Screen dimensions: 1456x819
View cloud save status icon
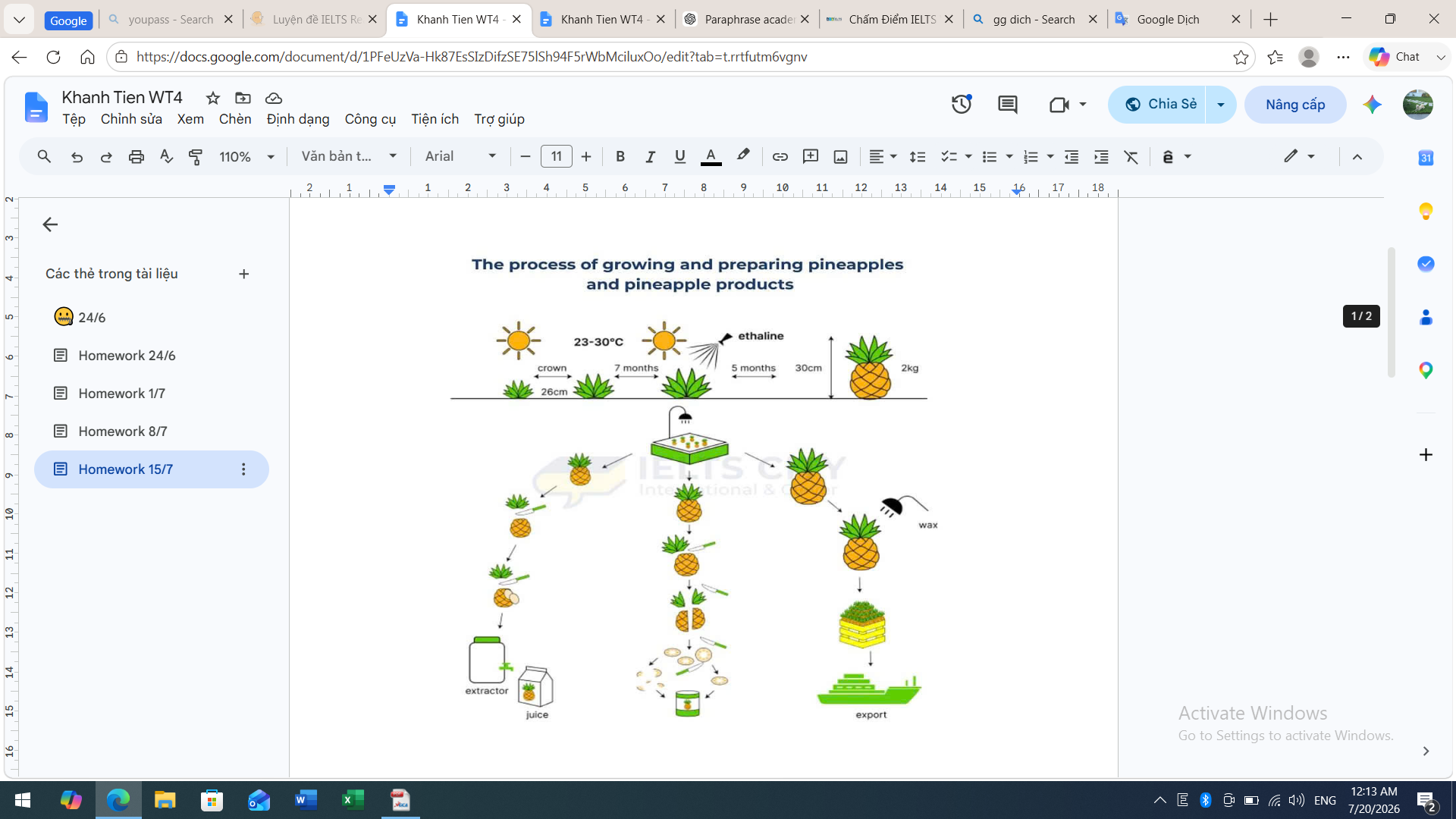click(274, 98)
